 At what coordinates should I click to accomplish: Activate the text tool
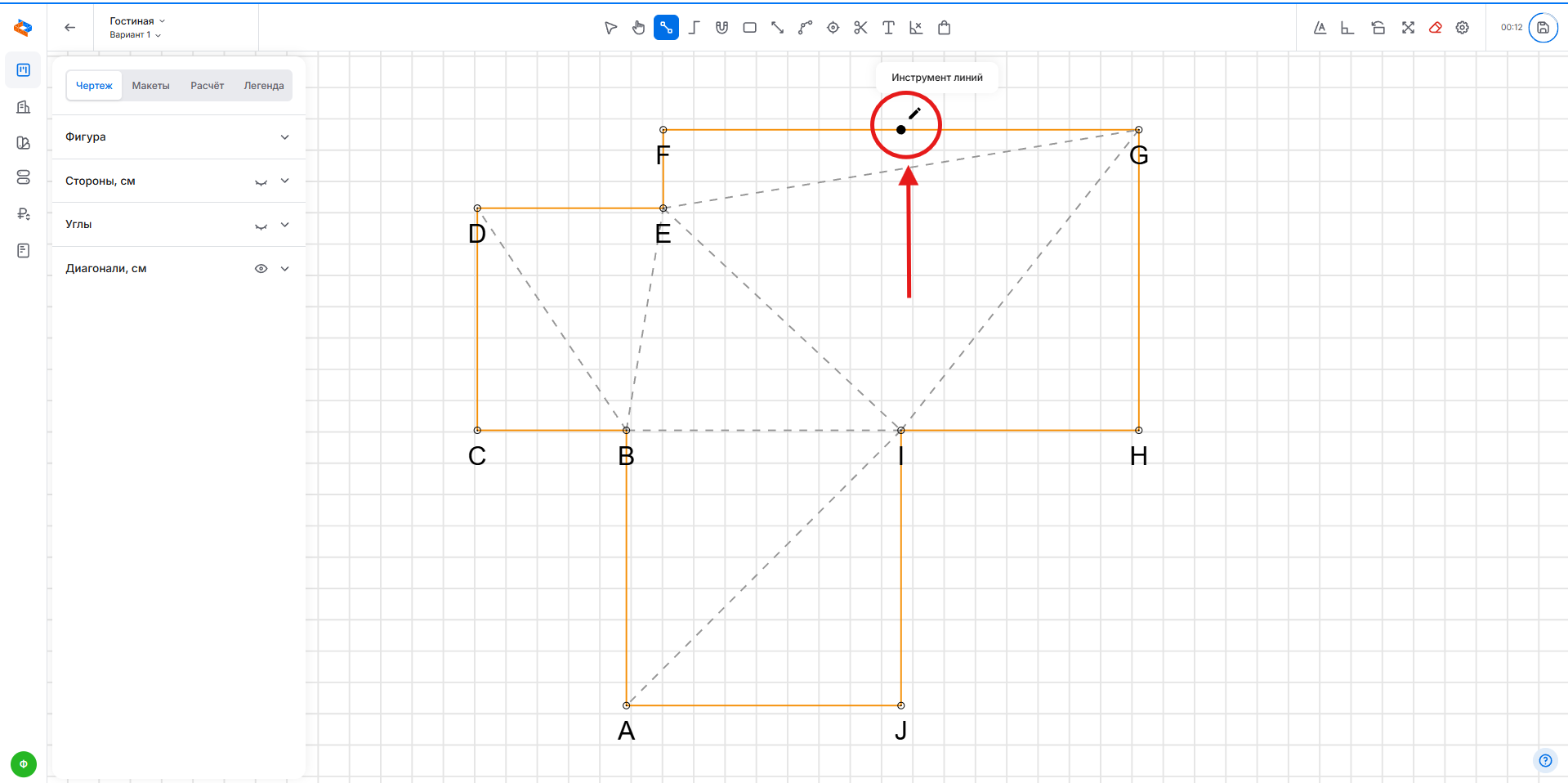tap(888, 28)
